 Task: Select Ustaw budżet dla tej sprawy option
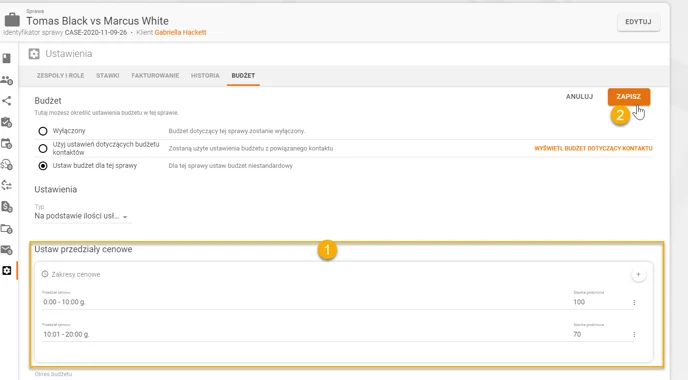[43, 166]
